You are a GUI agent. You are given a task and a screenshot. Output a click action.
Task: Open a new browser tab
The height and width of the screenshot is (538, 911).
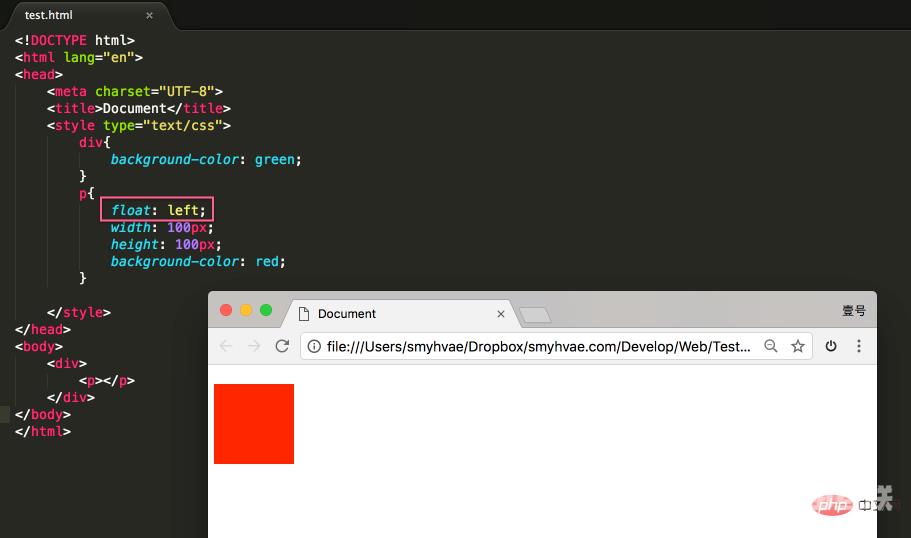tap(535, 315)
